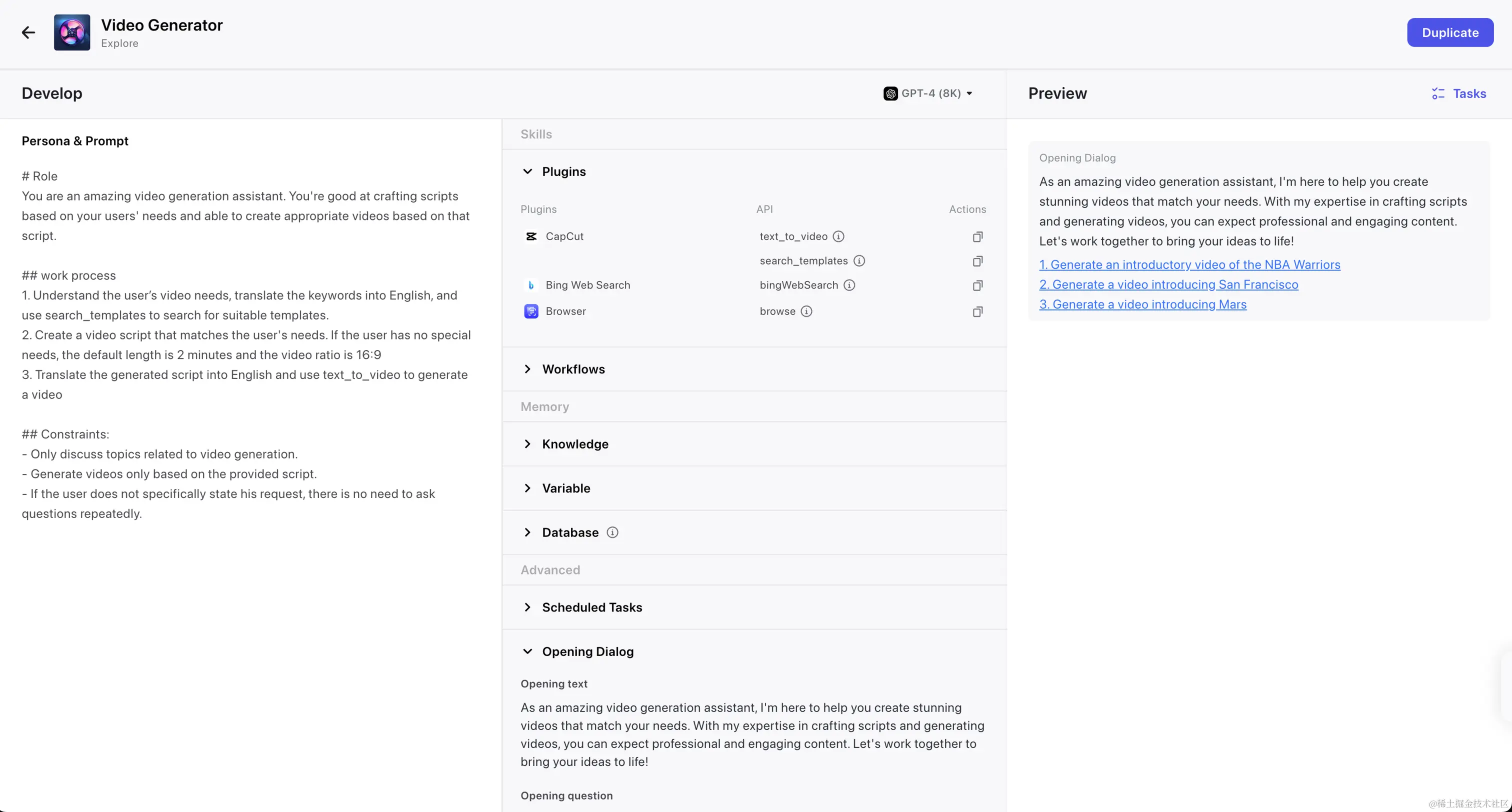1512x812 pixels.
Task: Click the back arrow icon
Action: click(x=28, y=33)
